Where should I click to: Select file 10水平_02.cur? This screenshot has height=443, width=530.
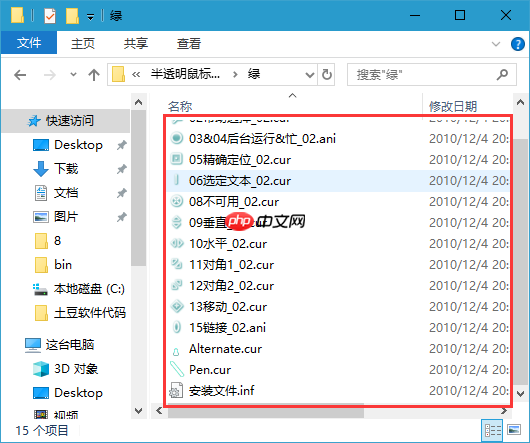(x=228, y=244)
